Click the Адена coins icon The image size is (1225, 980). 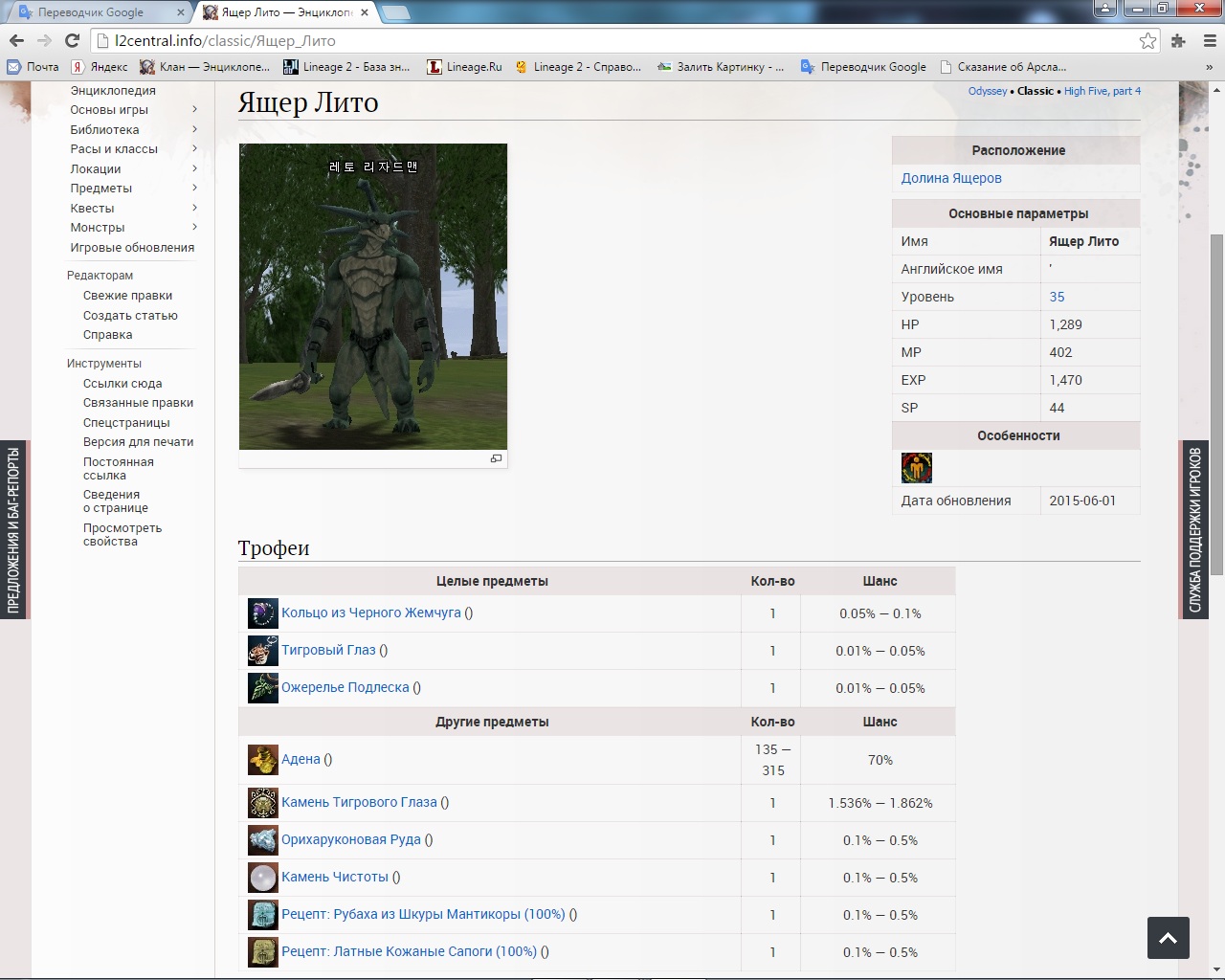263,760
